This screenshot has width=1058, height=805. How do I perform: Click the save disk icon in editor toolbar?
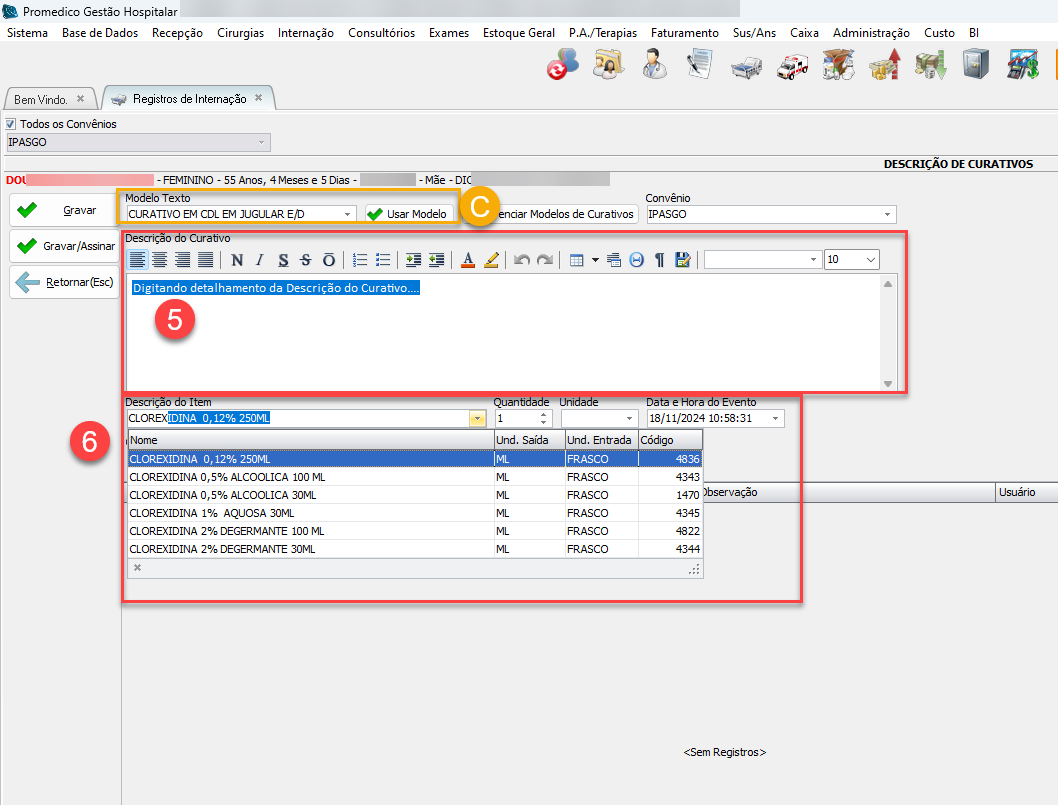683,260
